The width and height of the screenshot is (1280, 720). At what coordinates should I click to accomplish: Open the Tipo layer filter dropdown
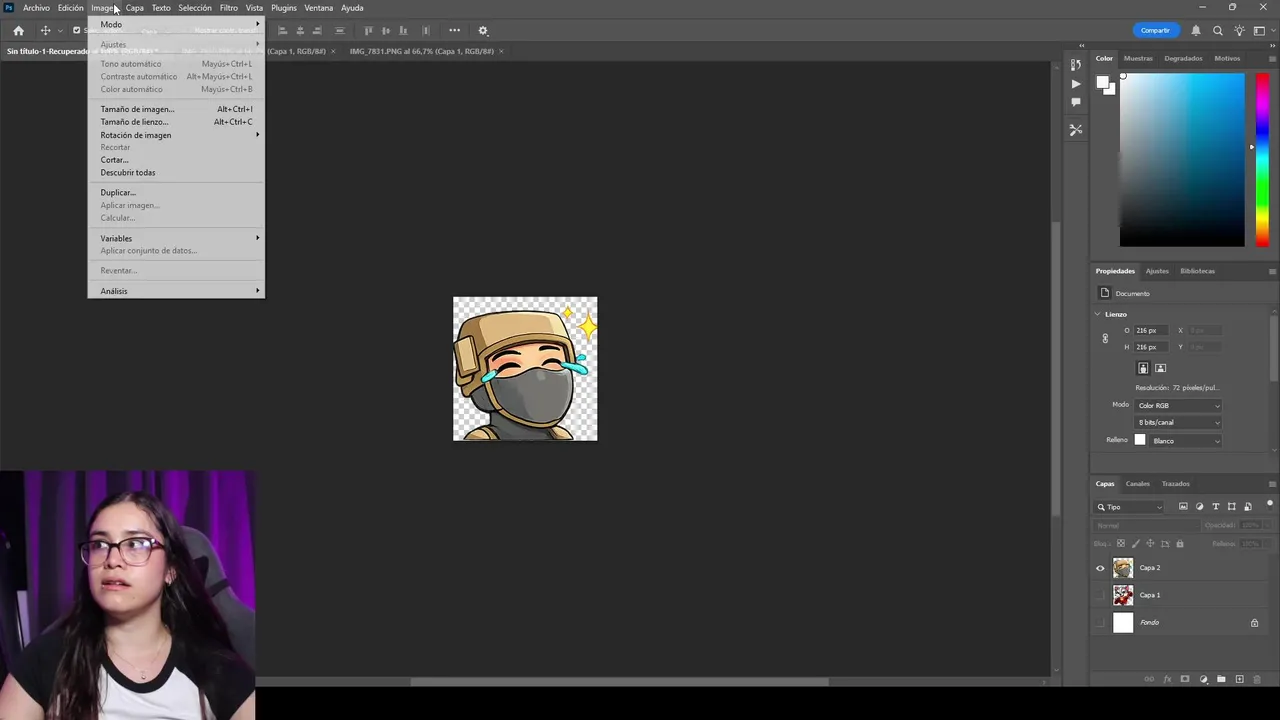[1129, 507]
